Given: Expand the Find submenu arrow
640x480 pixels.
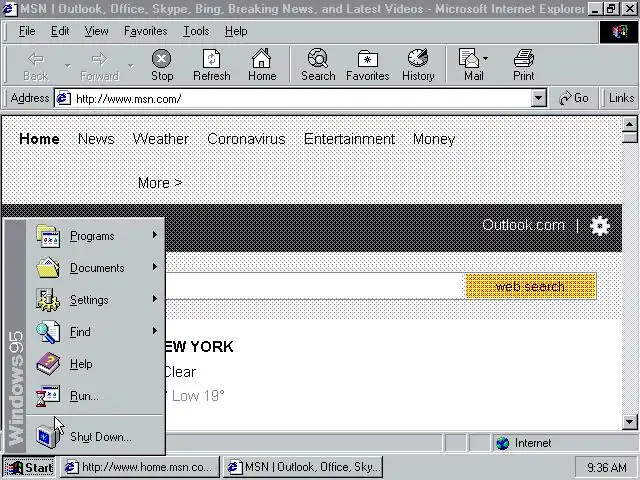Looking at the screenshot, I should (x=155, y=330).
